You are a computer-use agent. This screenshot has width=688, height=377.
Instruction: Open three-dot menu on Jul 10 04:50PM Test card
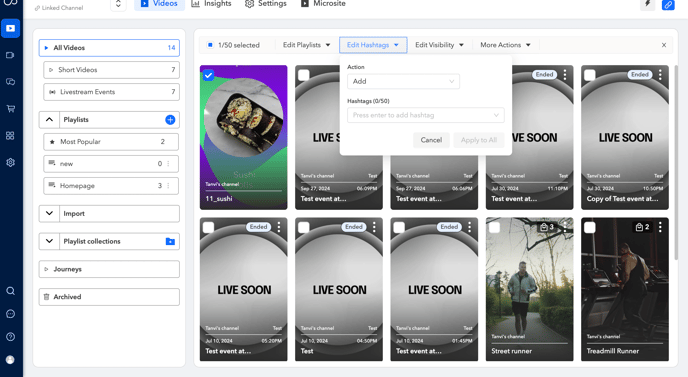point(374,227)
